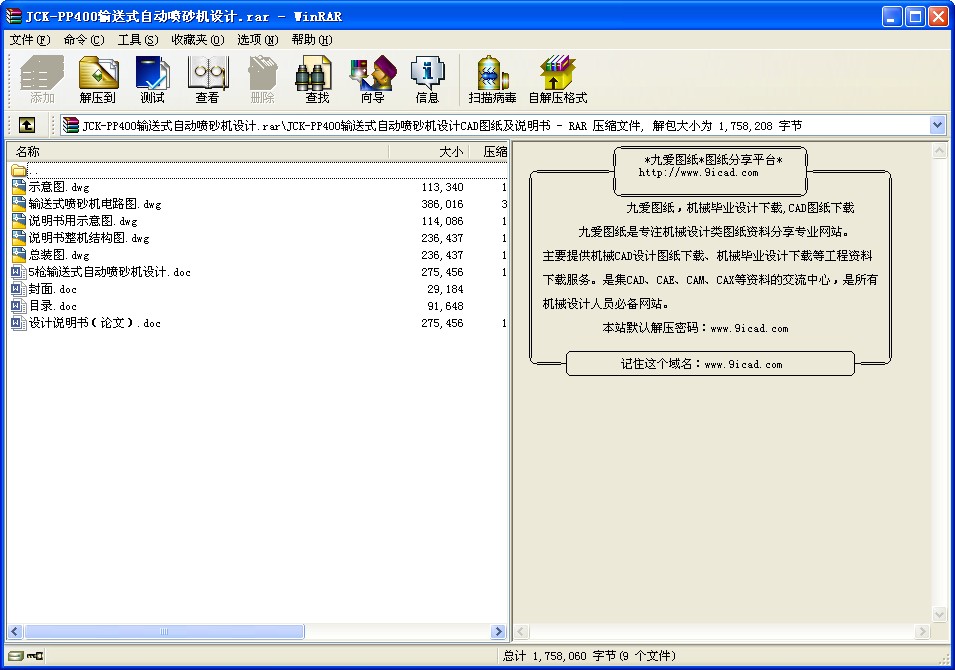Go up one folder level button
The image size is (955, 670).
coord(26,125)
